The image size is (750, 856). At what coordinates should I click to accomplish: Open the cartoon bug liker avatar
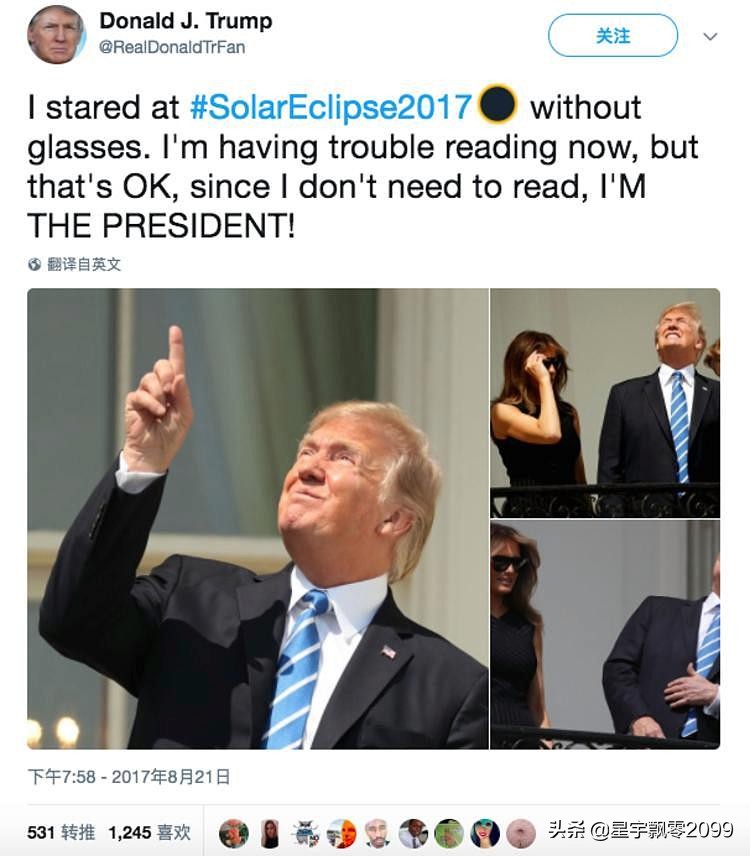tap(305, 834)
